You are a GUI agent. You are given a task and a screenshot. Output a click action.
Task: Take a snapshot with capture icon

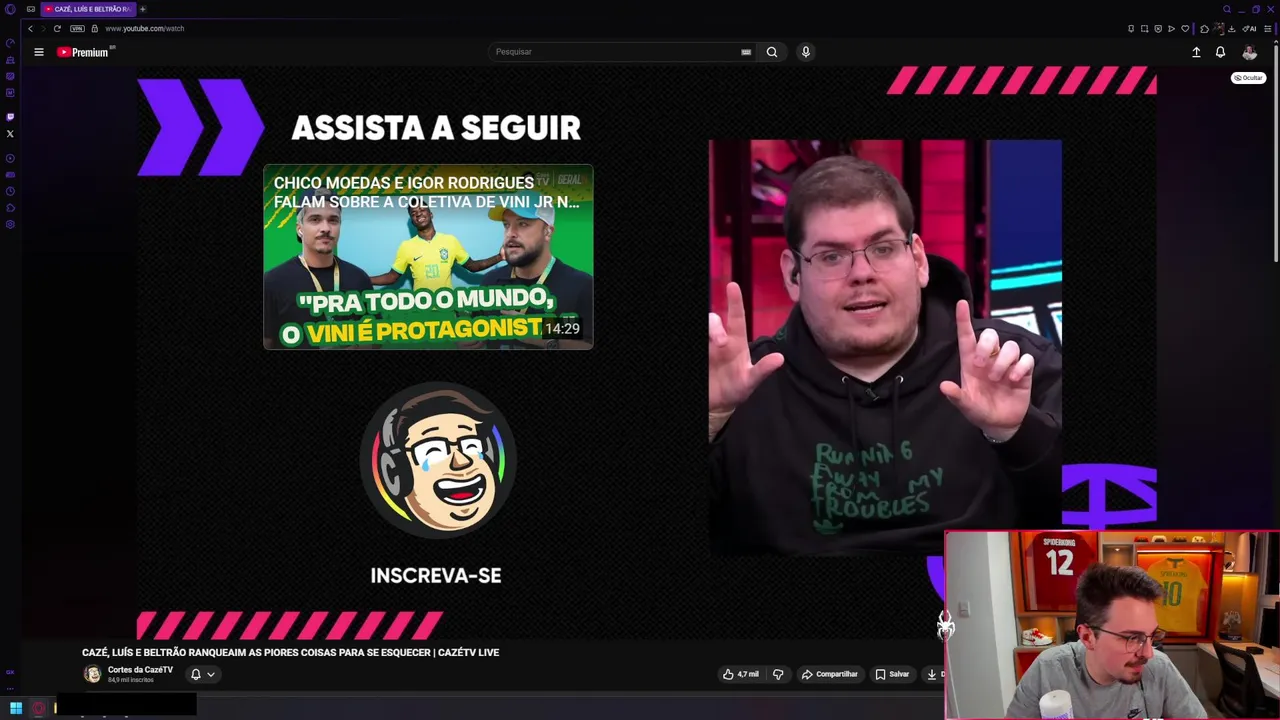point(1144,29)
